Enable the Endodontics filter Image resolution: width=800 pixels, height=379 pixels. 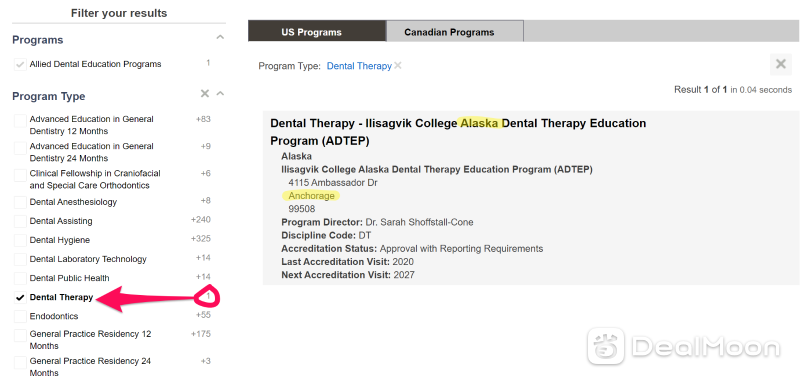click(20, 317)
